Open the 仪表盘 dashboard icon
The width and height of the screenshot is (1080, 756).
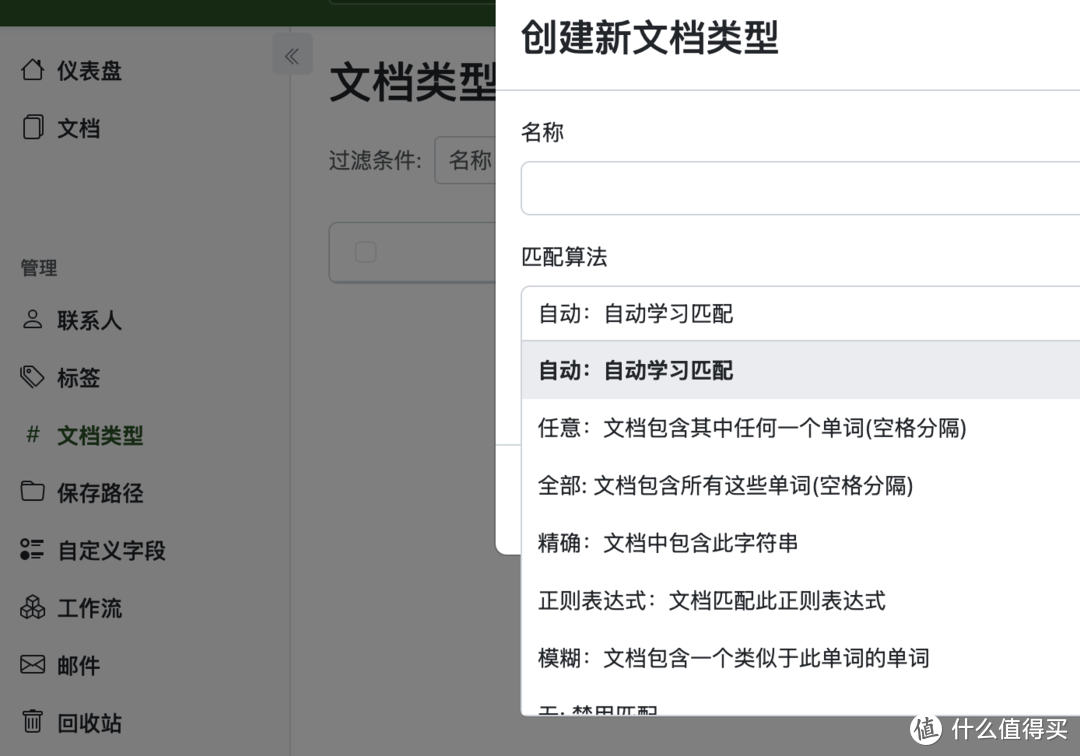pyautogui.click(x=33, y=70)
